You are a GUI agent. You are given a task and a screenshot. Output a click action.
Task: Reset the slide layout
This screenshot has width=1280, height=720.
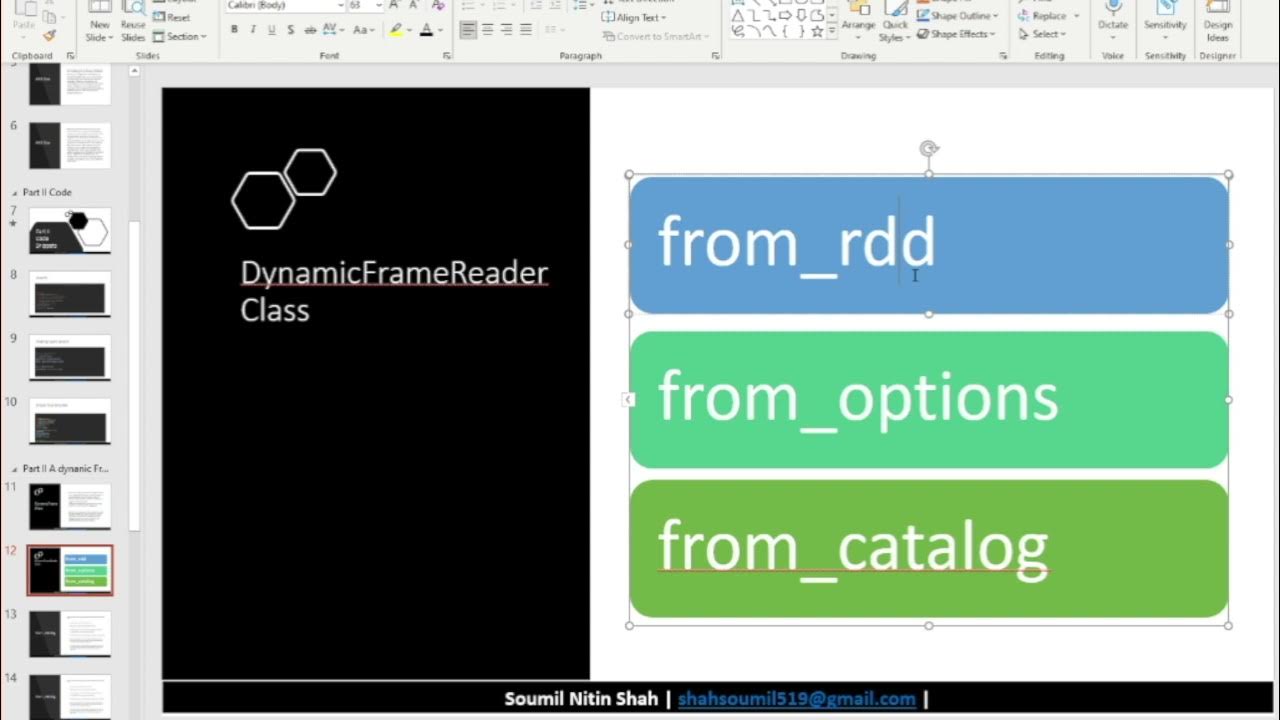172,18
